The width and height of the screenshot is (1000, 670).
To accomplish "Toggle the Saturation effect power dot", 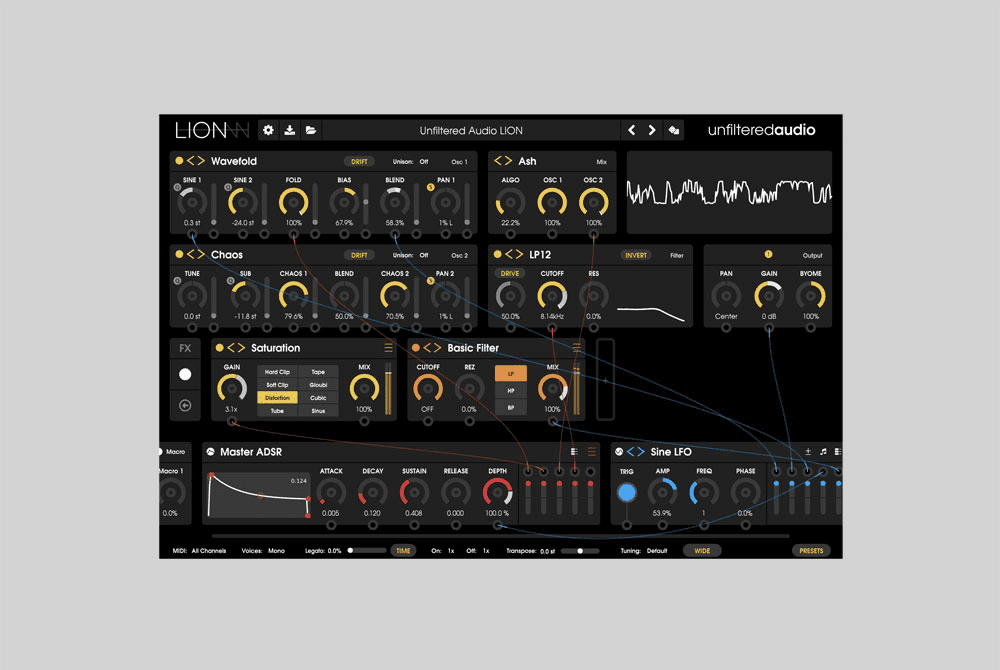I will point(219,347).
